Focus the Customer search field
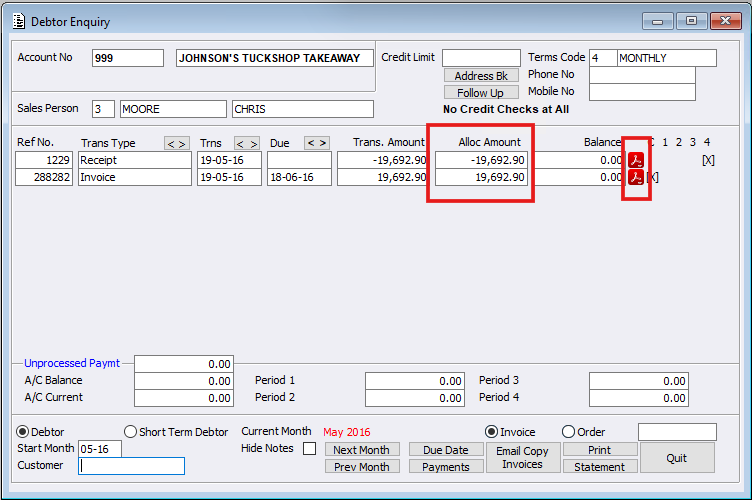The image size is (752, 500). (131, 466)
